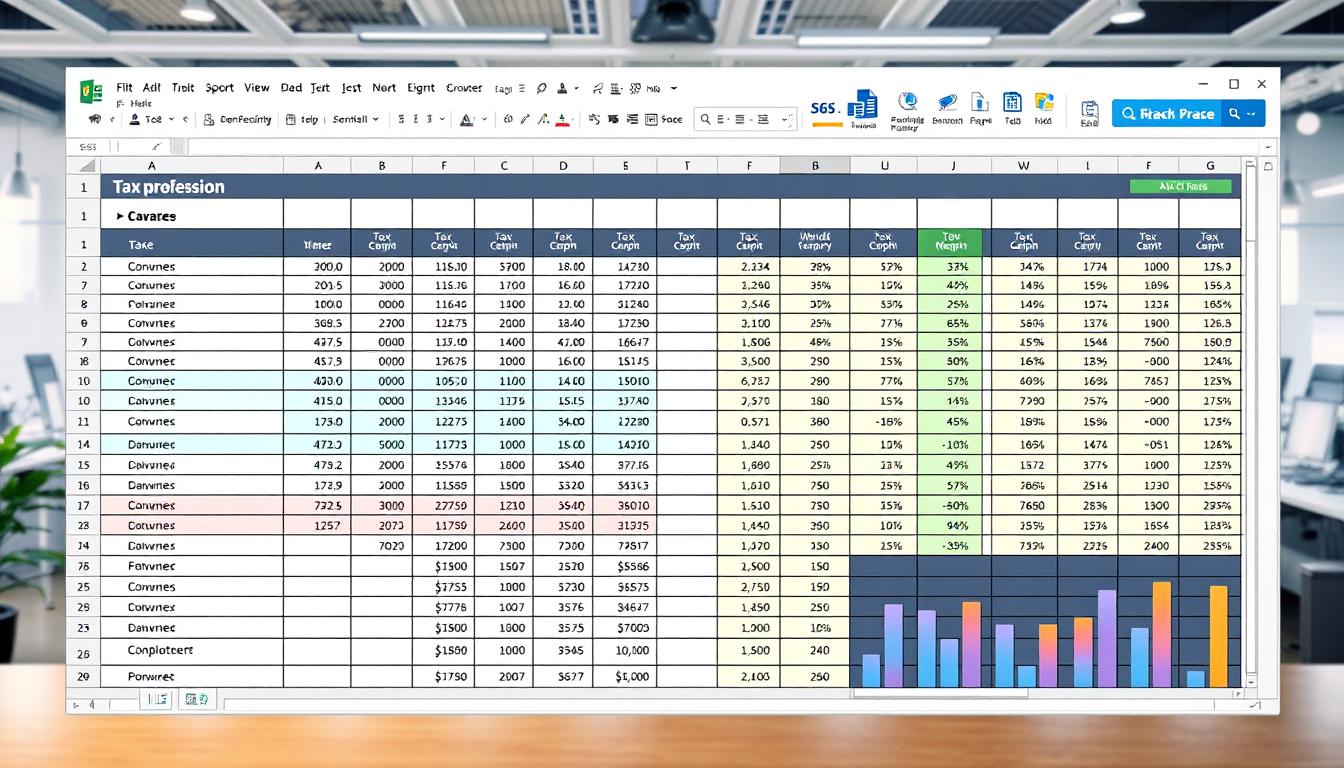The image size is (1344, 768).
Task: Click the green button in the title row
Action: 1180,186
